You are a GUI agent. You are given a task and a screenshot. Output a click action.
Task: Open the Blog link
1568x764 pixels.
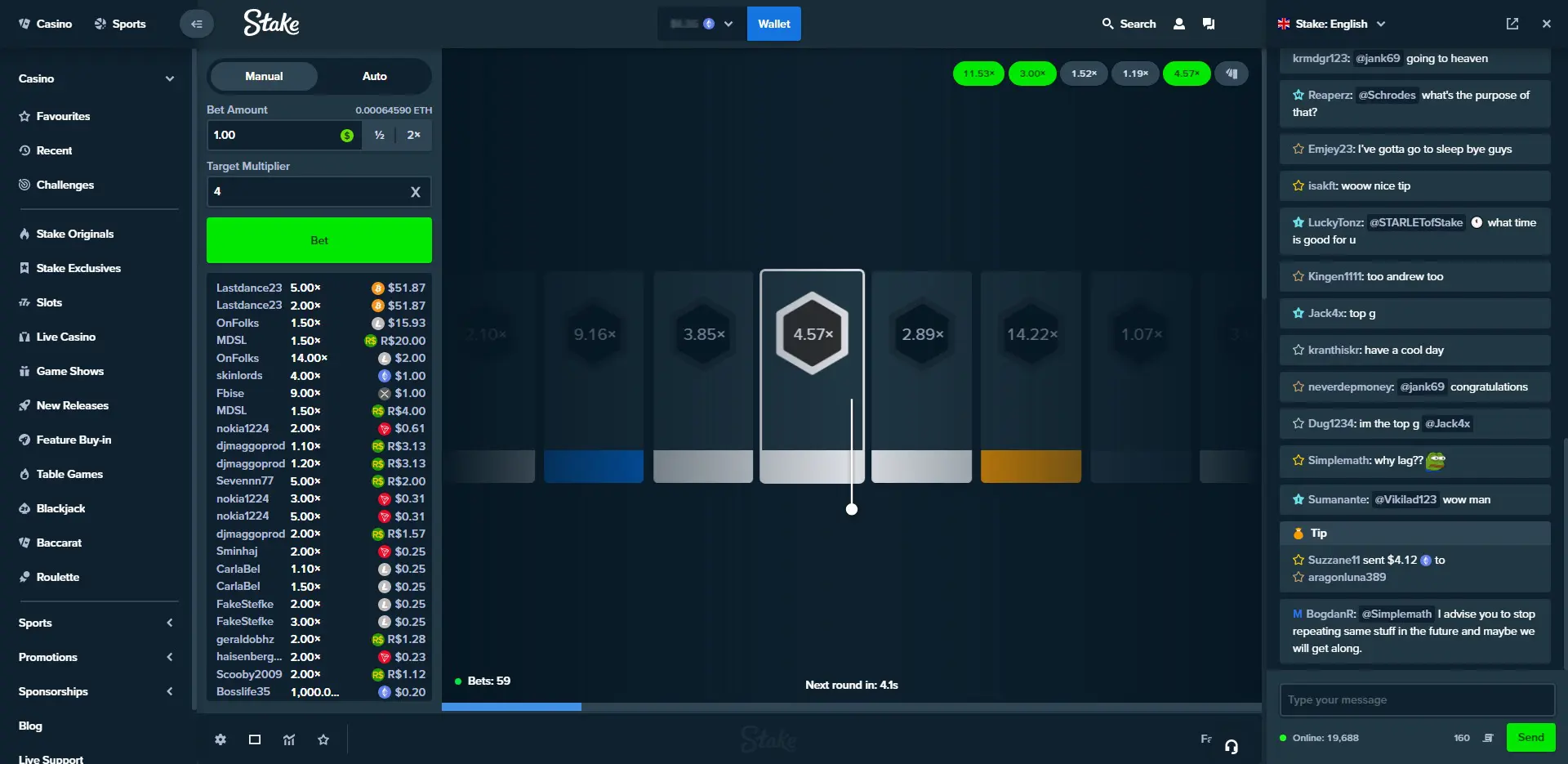[x=30, y=726]
